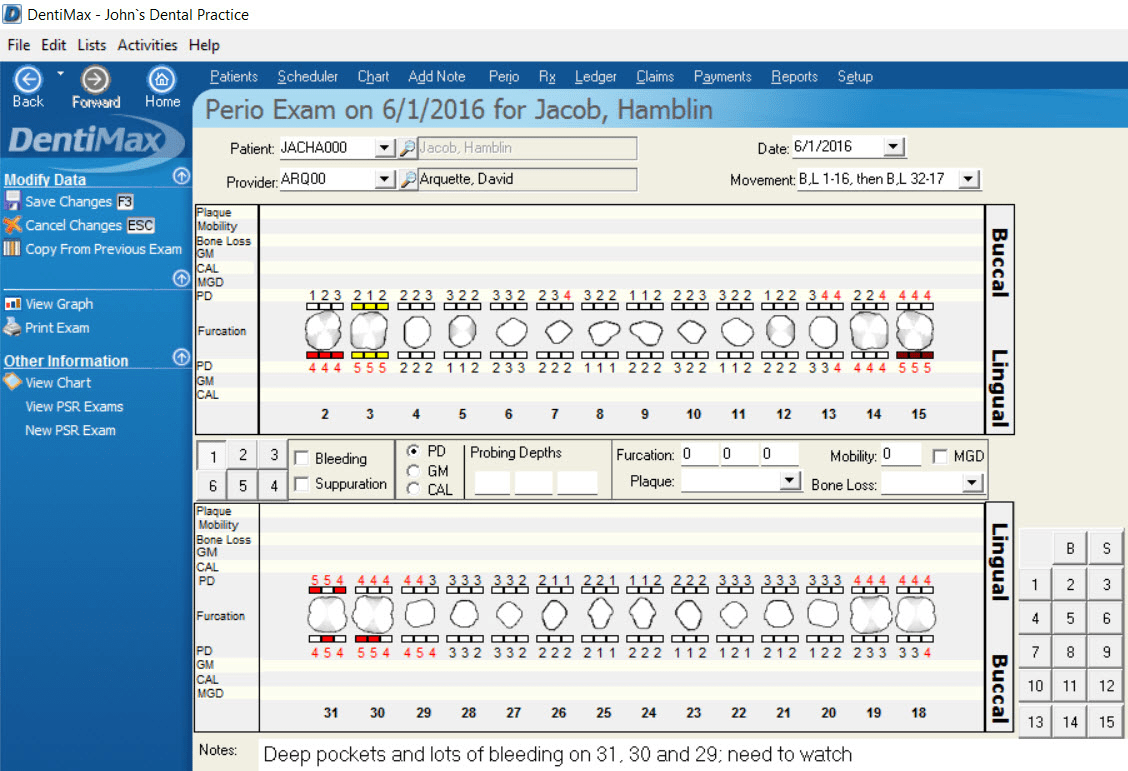The height and width of the screenshot is (771, 1128).
Task: Open the Ledger tab
Action: point(596,77)
